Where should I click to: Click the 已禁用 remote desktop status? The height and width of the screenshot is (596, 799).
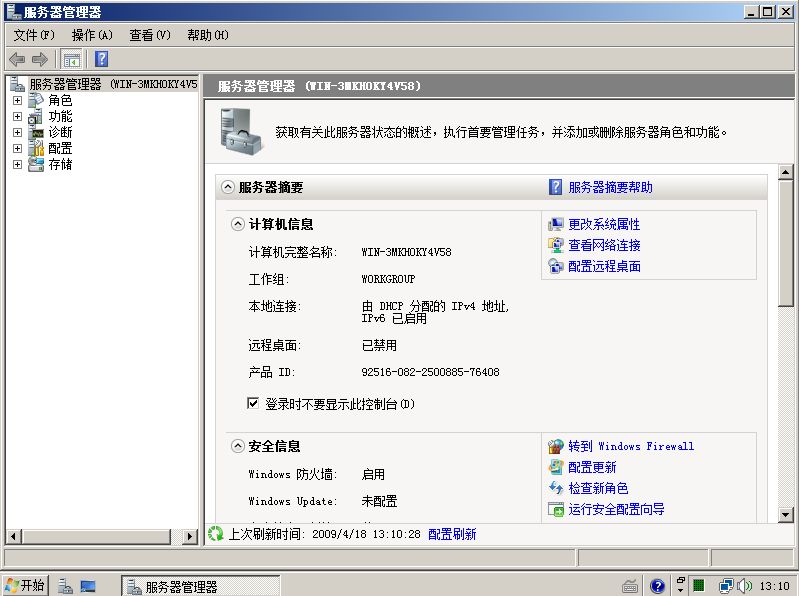click(x=379, y=345)
